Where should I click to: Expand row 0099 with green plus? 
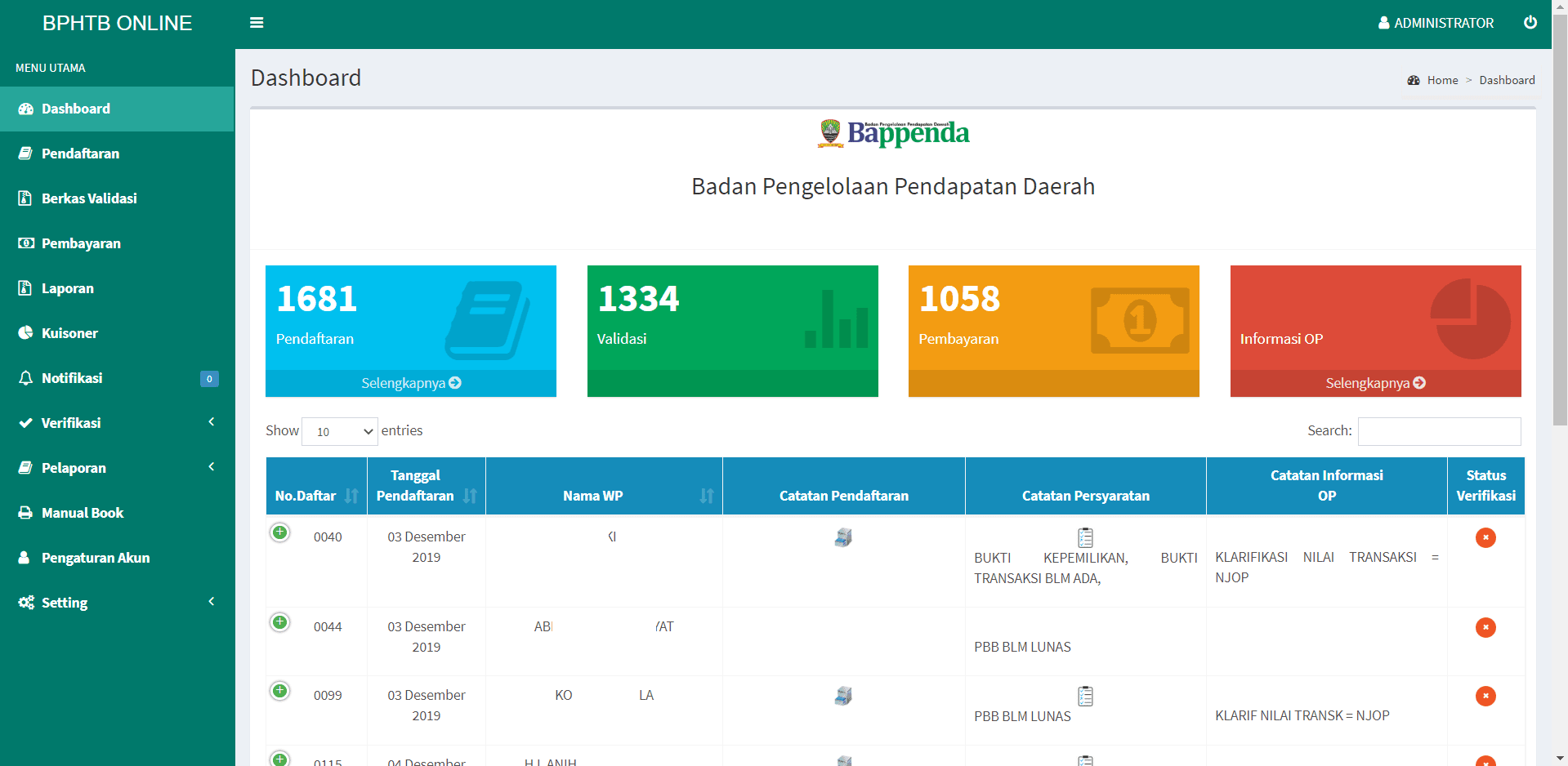pyautogui.click(x=280, y=692)
